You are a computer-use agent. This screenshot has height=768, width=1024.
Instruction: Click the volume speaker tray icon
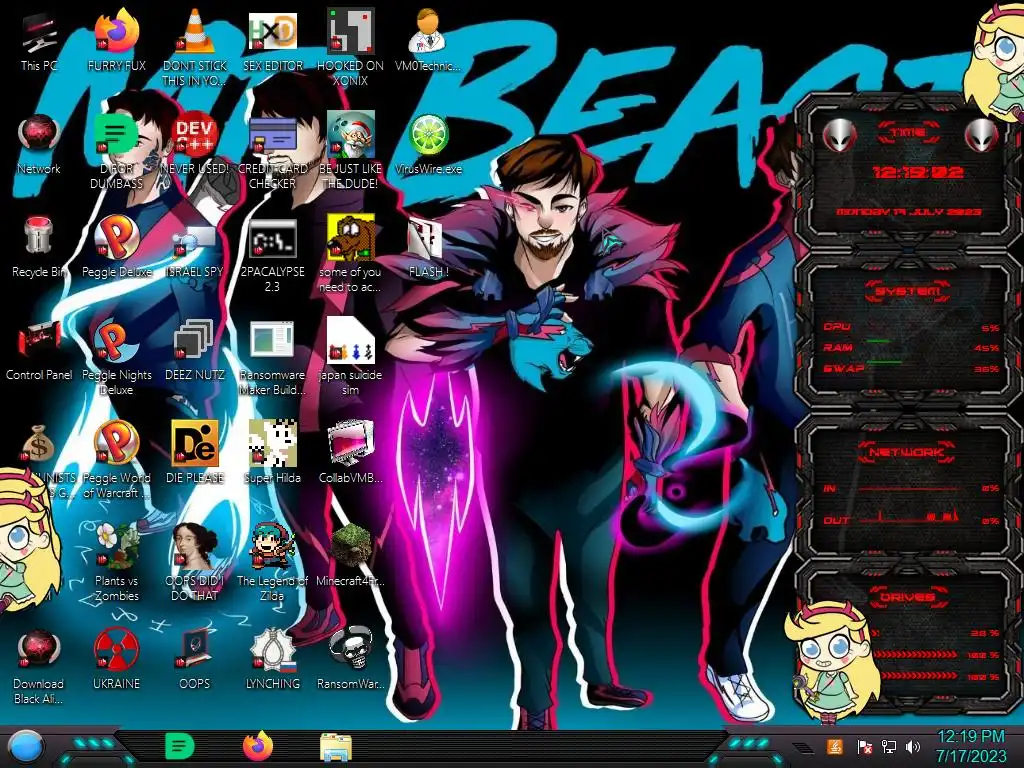click(x=913, y=746)
